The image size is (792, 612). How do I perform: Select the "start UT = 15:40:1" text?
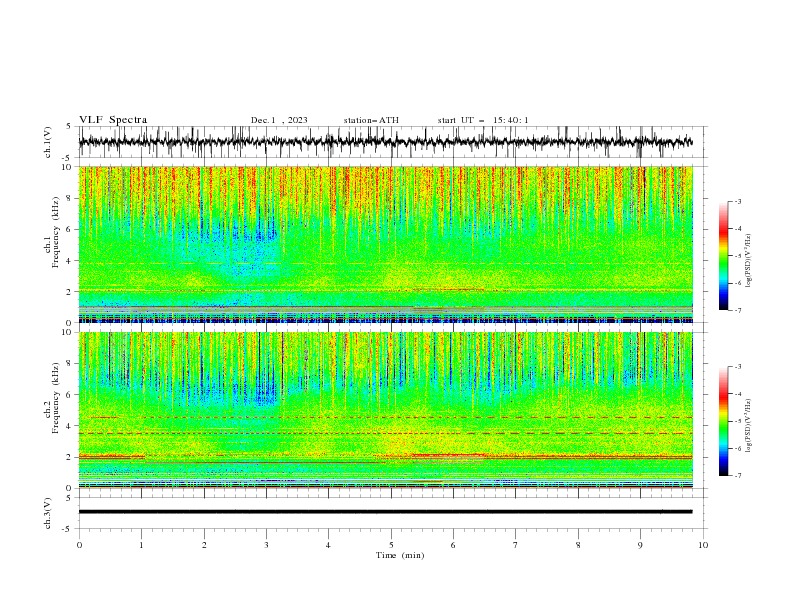click(x=483, y=120)
